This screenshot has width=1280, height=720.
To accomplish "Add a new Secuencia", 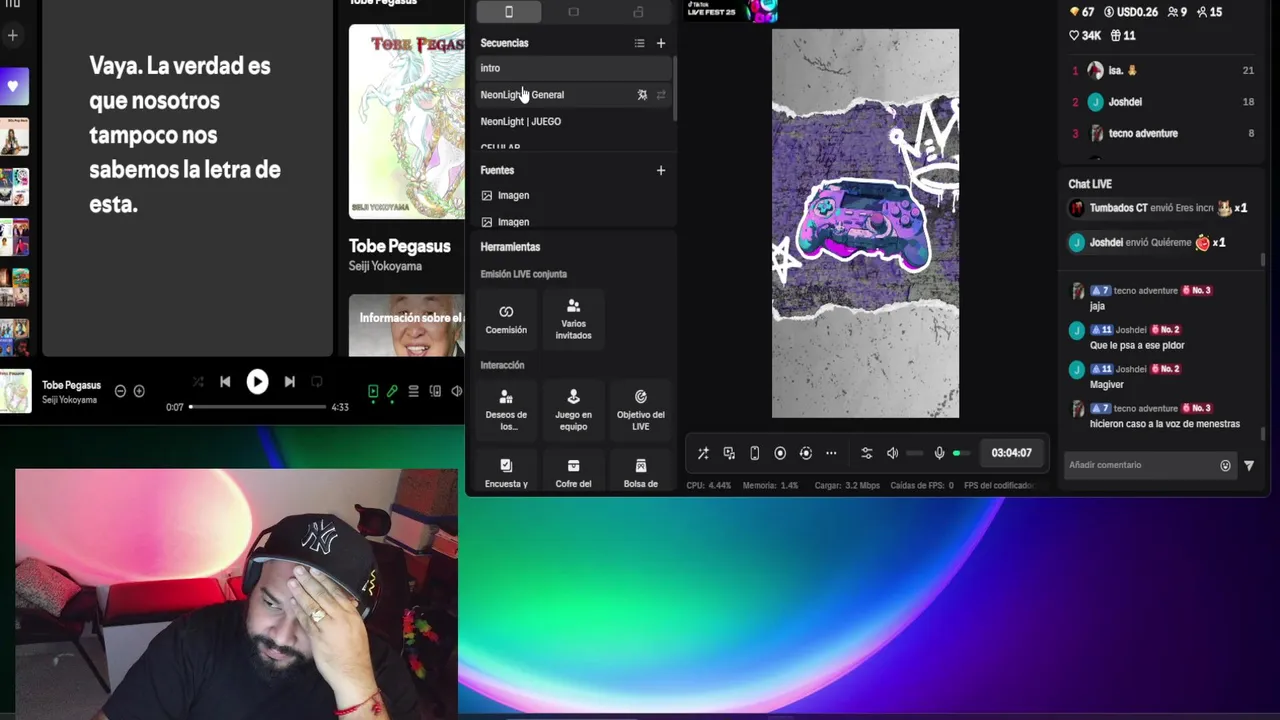I will pyautogui.click(x=660, y=43).
